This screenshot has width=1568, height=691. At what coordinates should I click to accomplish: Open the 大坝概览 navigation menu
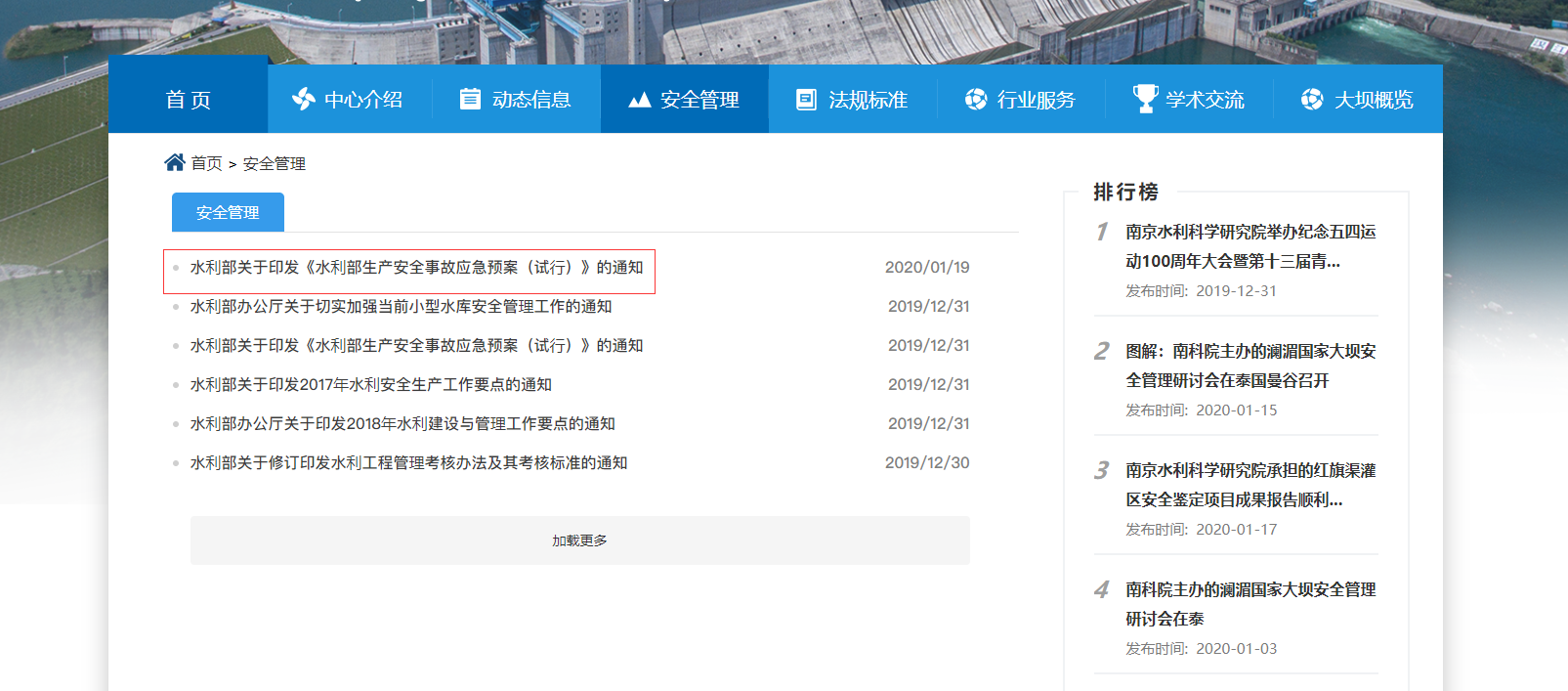1374,100
